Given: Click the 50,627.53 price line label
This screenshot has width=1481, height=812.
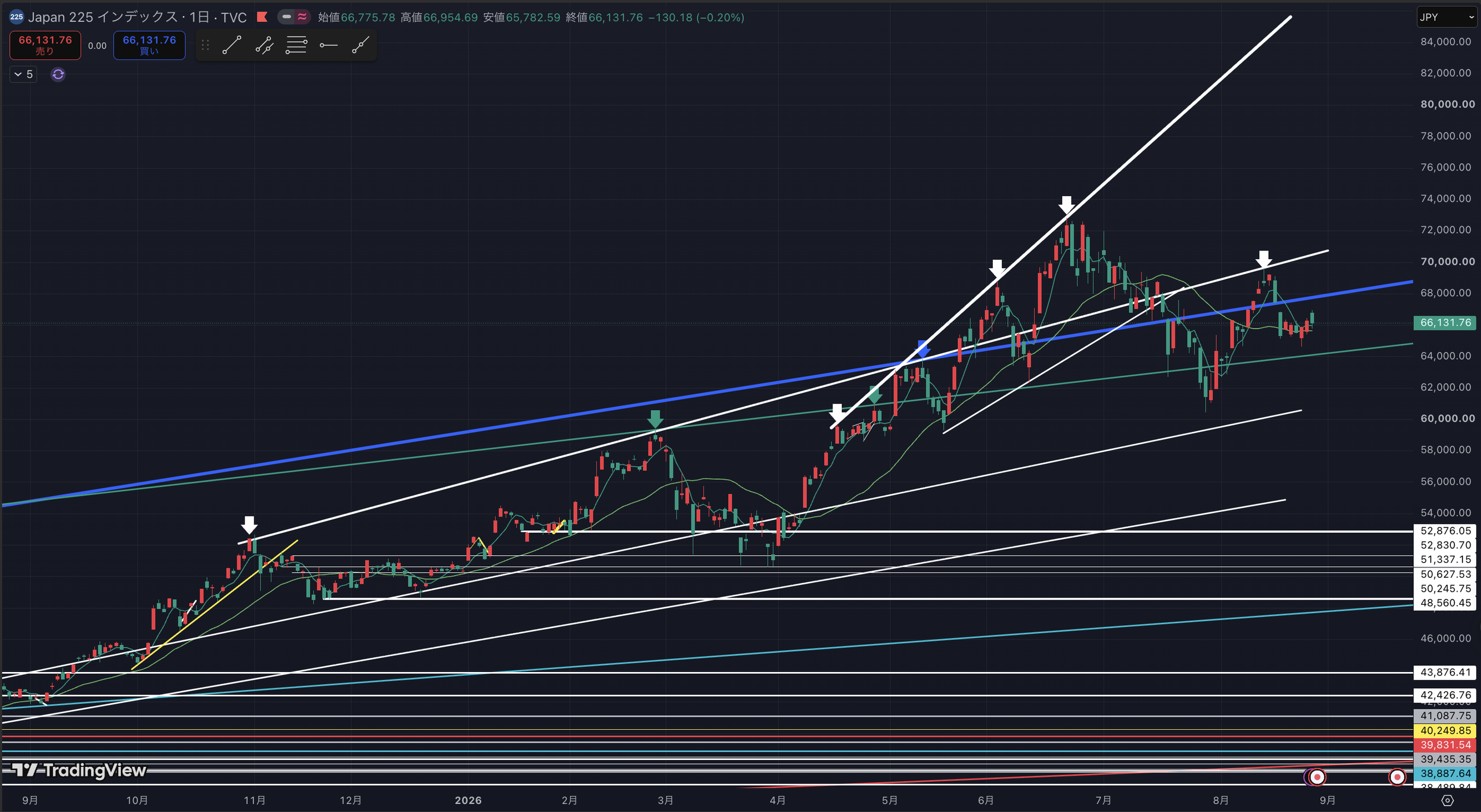Looking at the screenshot, I should pos(1445,574).
